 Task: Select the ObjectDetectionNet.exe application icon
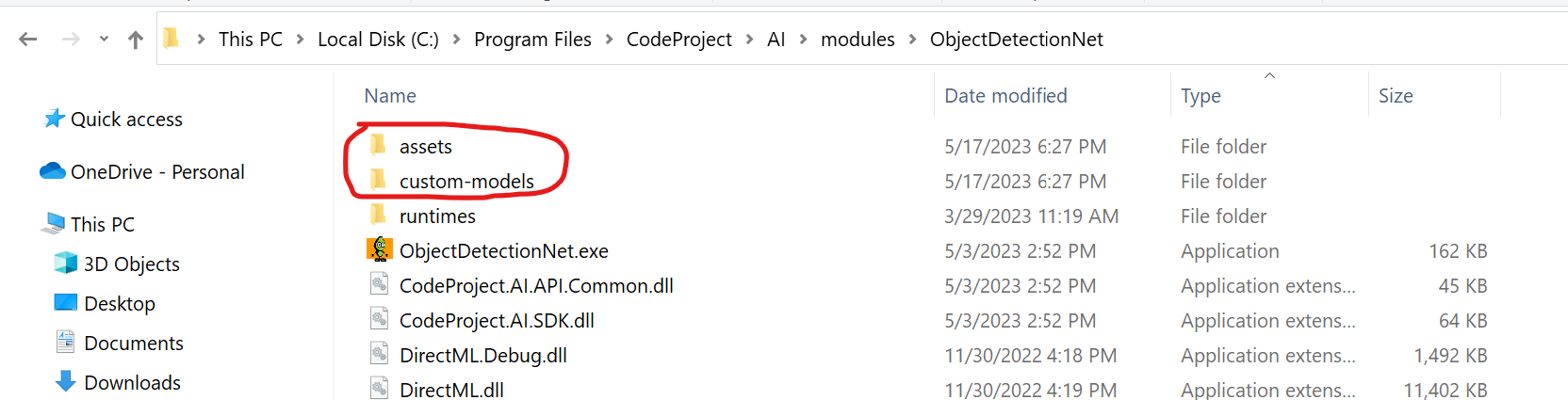[x=379, y=249]
